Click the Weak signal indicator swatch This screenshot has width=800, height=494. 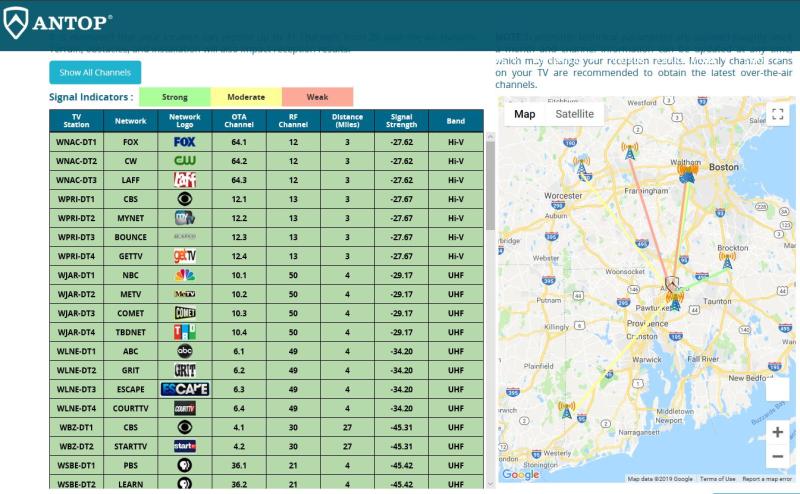click(317, 97)
